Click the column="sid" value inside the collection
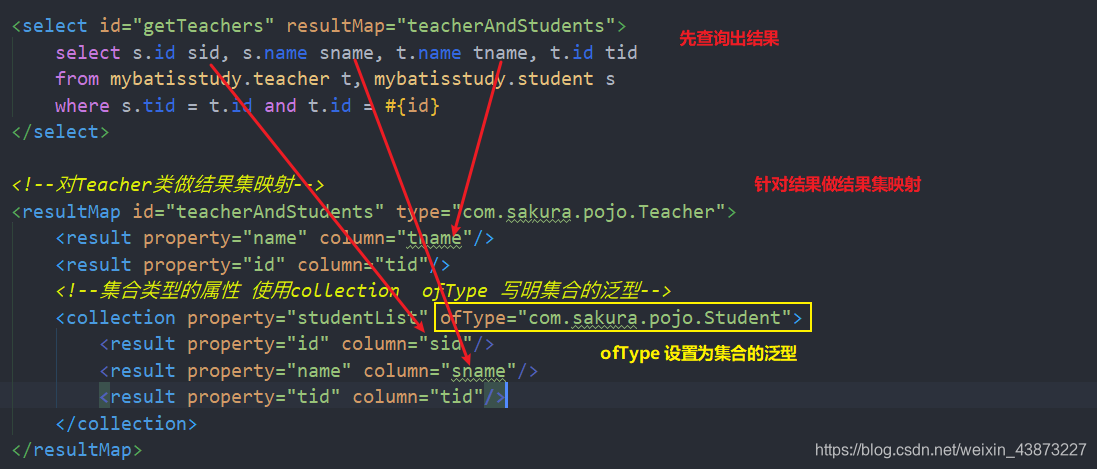The height and width of the screenshot is (469, 1097). click(407, 344)
